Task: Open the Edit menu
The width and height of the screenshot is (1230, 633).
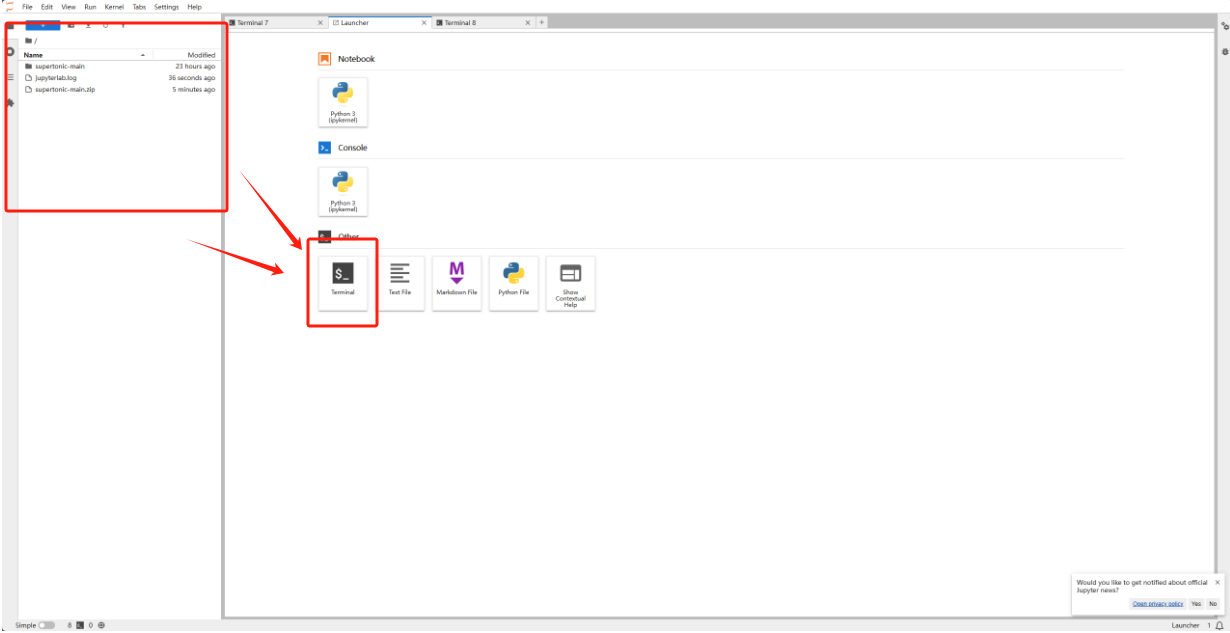Action: (x=47, y=7)
